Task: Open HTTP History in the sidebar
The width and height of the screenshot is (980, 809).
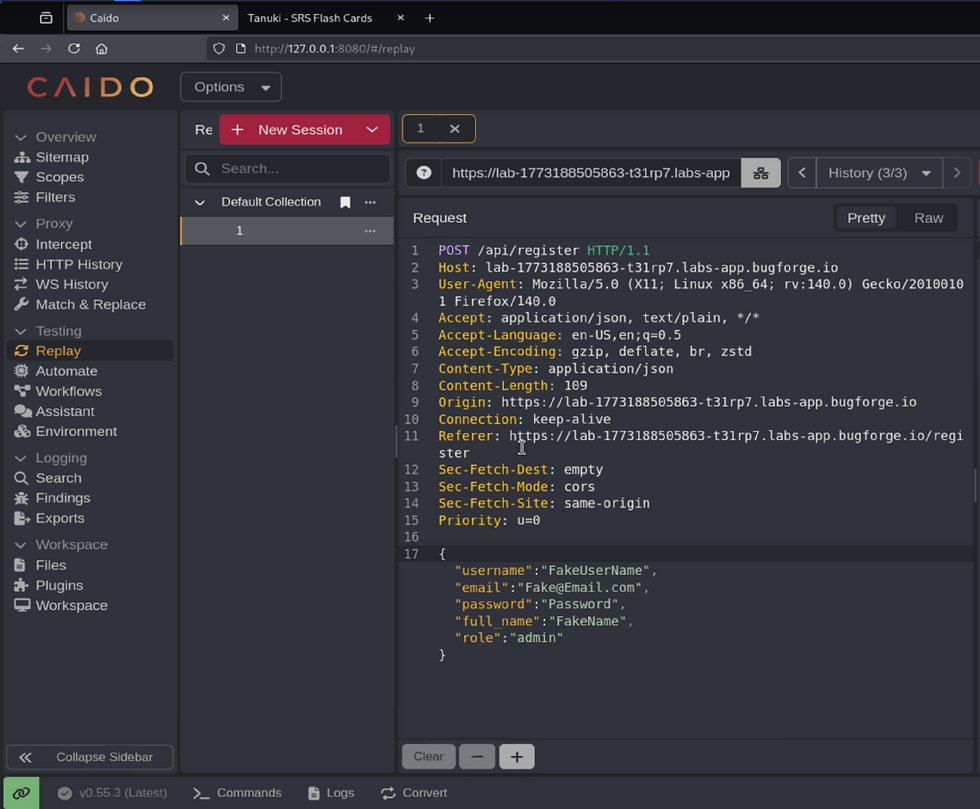Action: (x=79, y=264)
